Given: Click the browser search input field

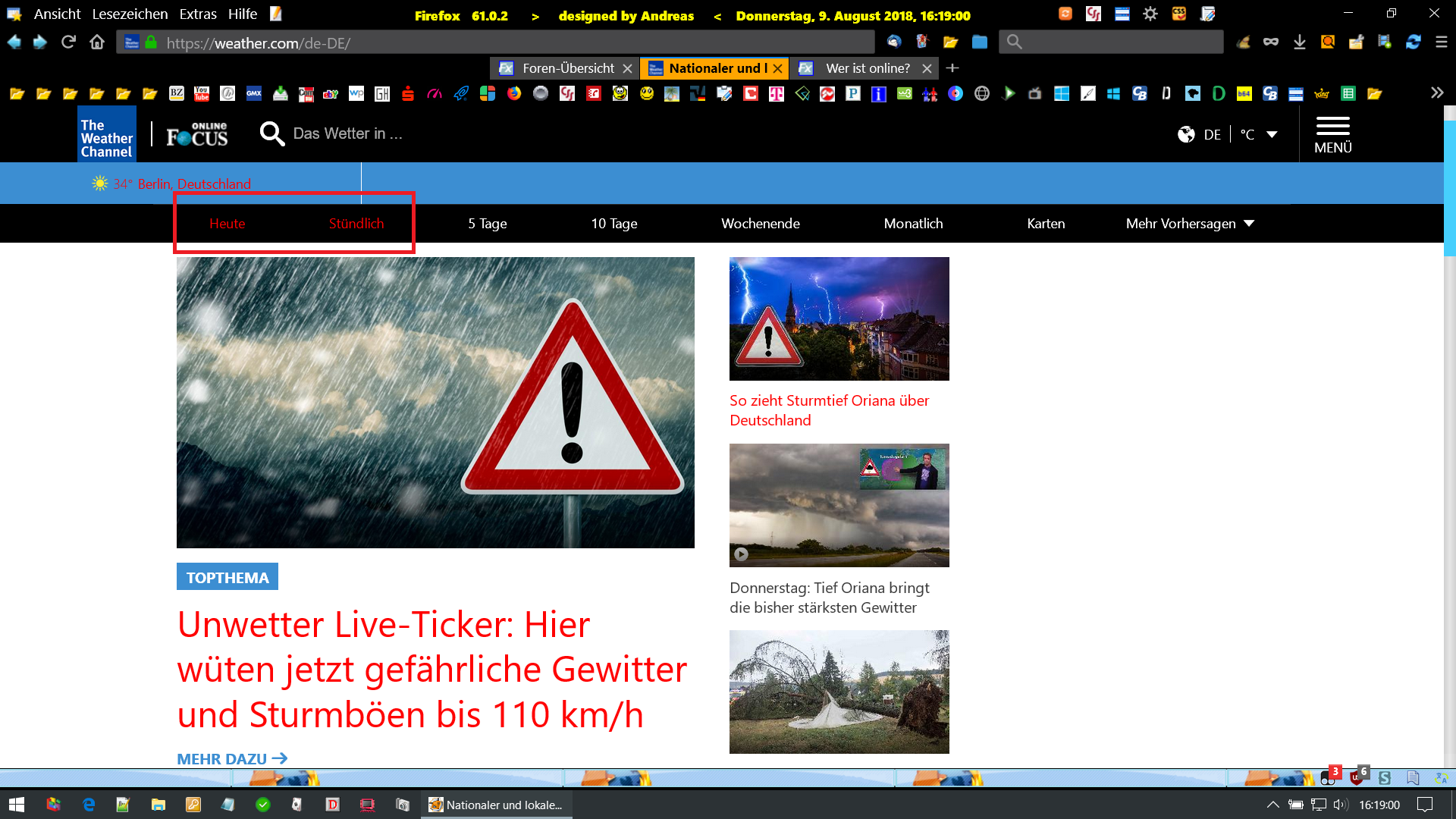Looking at the screenshot, I should pyautogui.click(x=1120, y=42).
